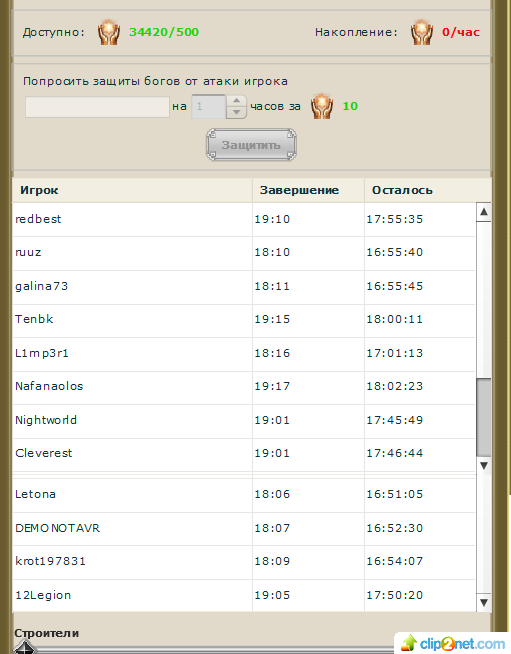Click the clip2net green arrow logo

tap(409, 643)
